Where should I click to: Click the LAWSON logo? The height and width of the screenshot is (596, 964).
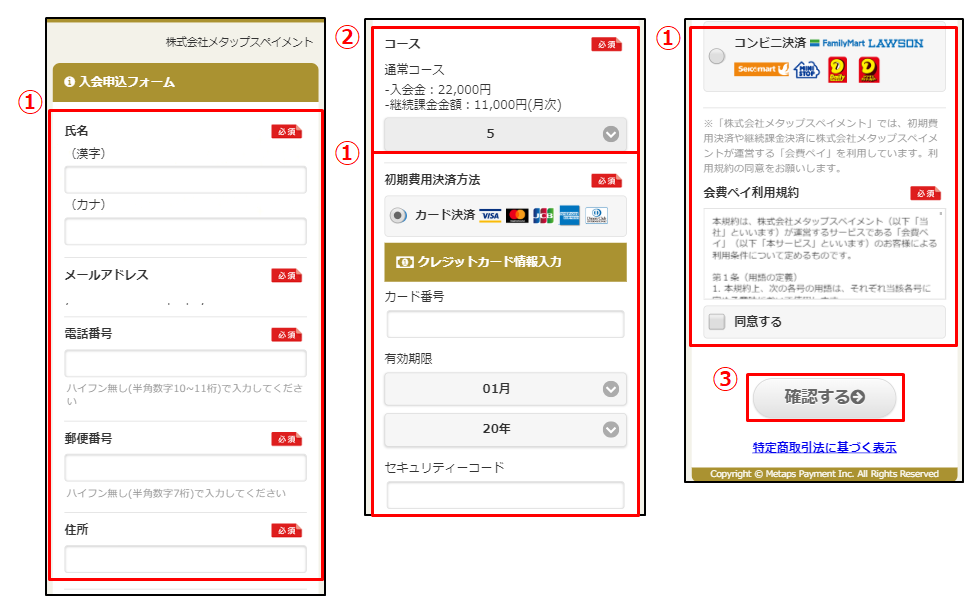[895, 43]
